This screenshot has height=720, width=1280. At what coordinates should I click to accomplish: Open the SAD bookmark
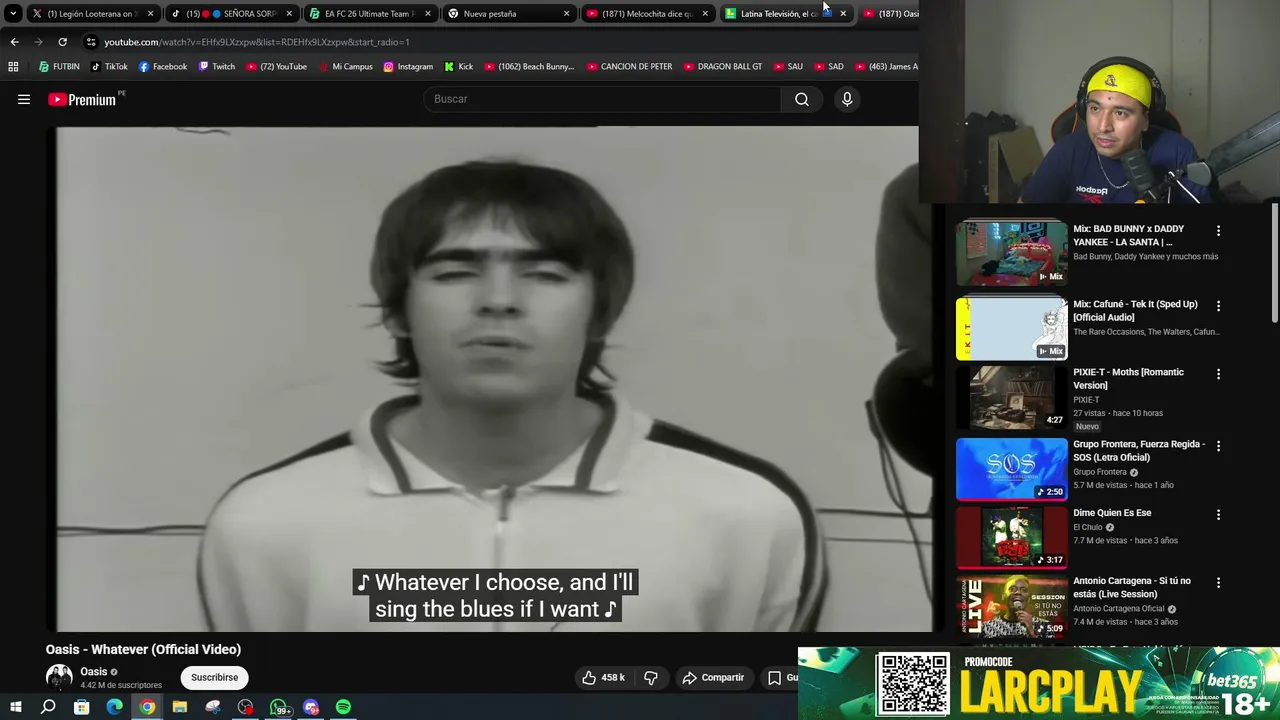(829, 67)
